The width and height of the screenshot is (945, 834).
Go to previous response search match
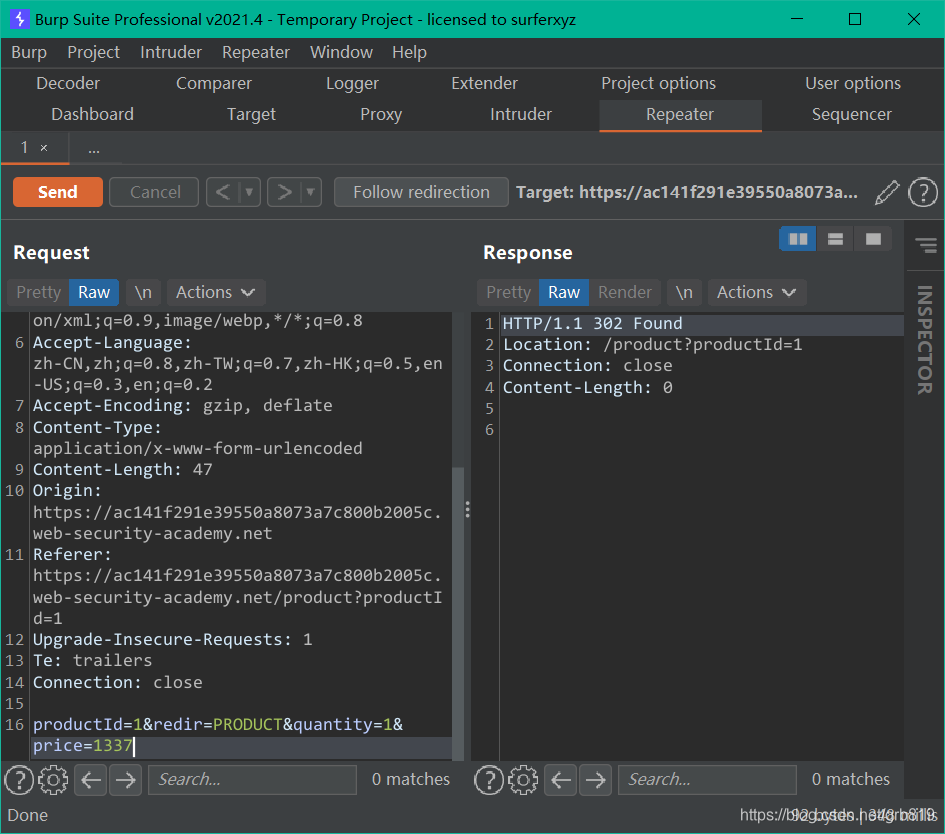point(560,780)
